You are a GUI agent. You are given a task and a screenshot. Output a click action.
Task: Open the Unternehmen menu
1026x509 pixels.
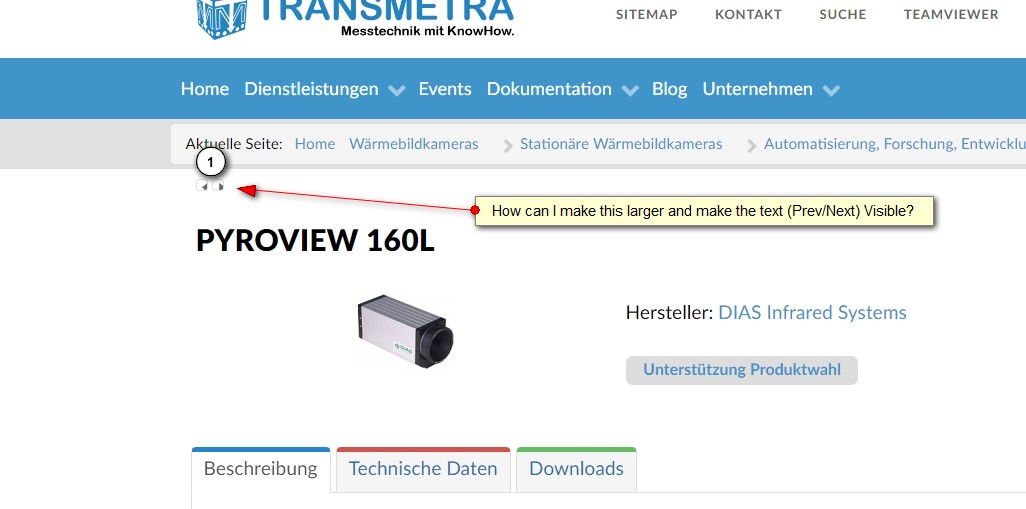pyautogui.click(x=758, y=89)
